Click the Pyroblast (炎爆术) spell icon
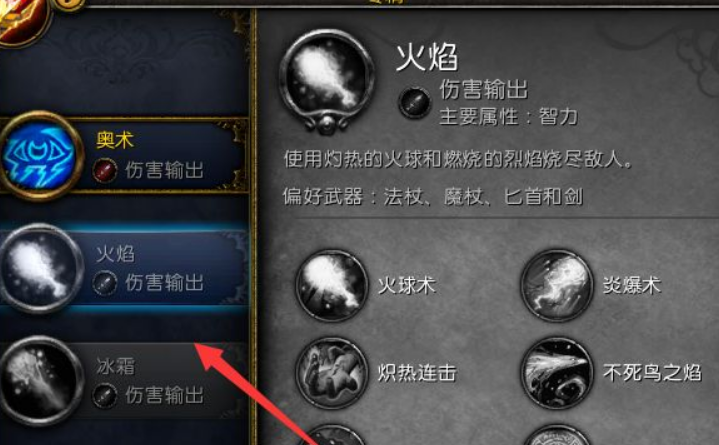Viewport: 719px width, 445px height. pyautogui.click(x=557, y=285)
